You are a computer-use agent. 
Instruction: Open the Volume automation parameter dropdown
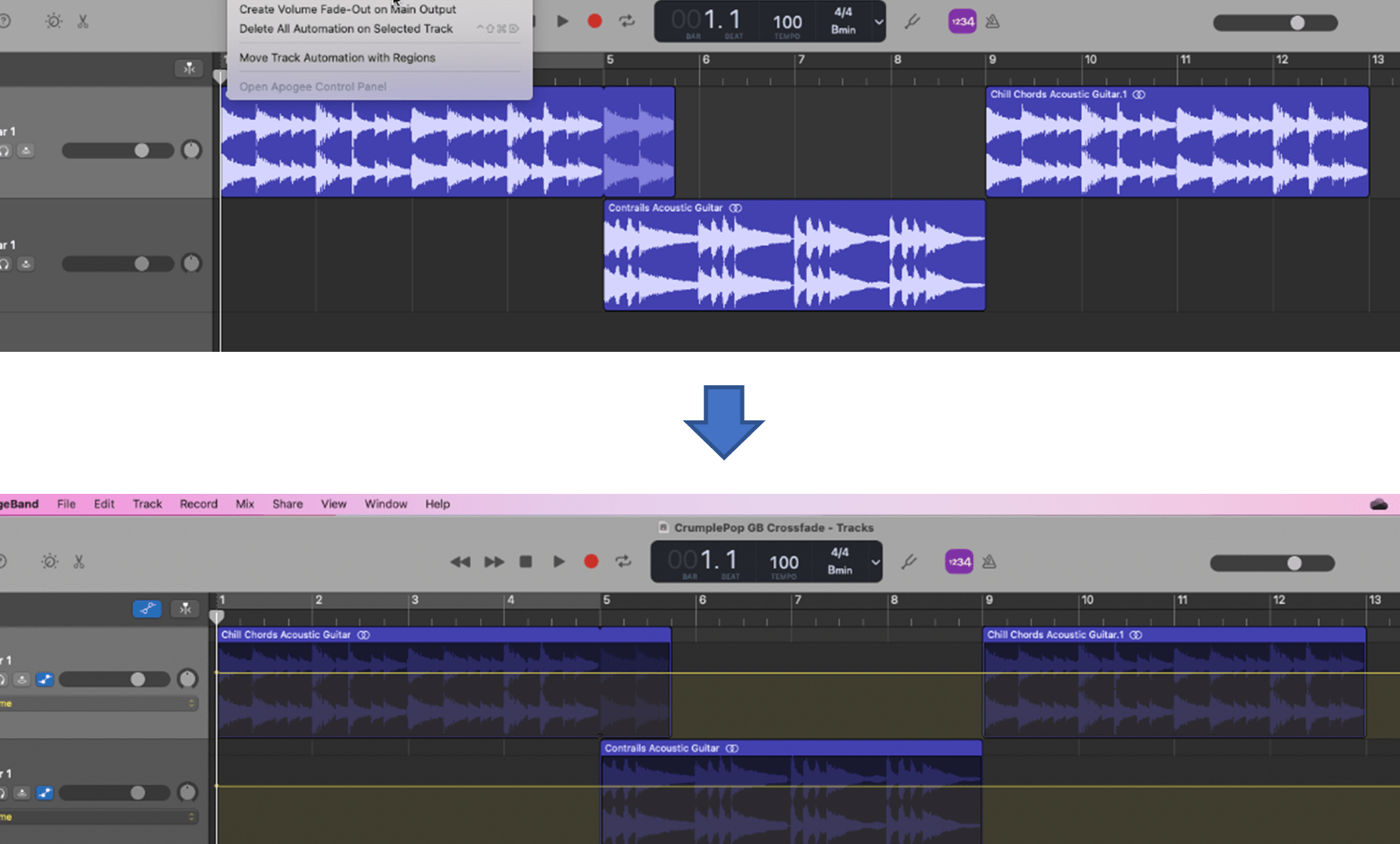[x=98, y=703]
